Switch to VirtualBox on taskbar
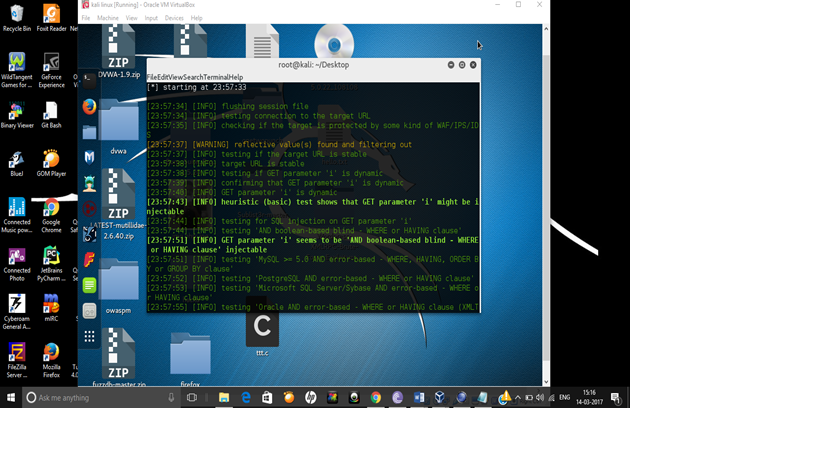This screenshot has height=460, width=819. 440,397
